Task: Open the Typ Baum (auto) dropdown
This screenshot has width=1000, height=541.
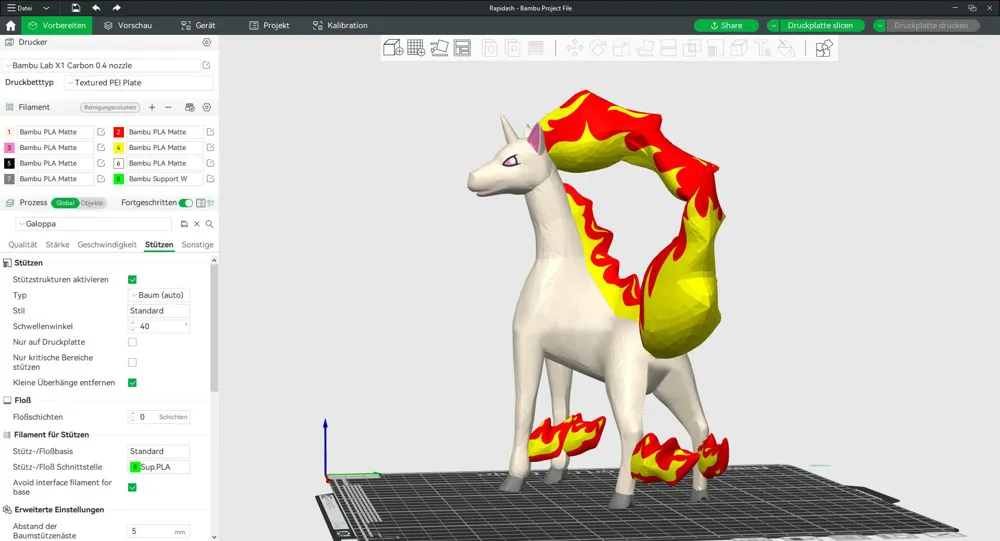Action: tap(159, 295)
